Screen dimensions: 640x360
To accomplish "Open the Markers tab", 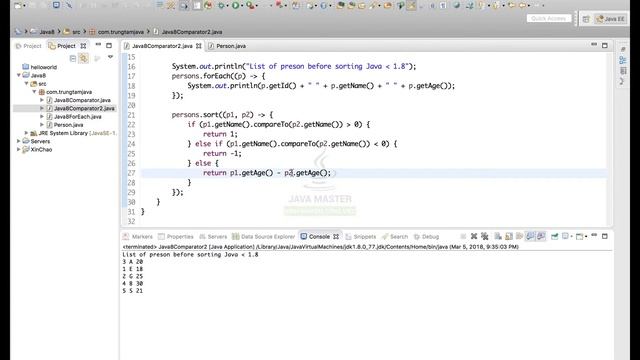I will tap(138, 236).
